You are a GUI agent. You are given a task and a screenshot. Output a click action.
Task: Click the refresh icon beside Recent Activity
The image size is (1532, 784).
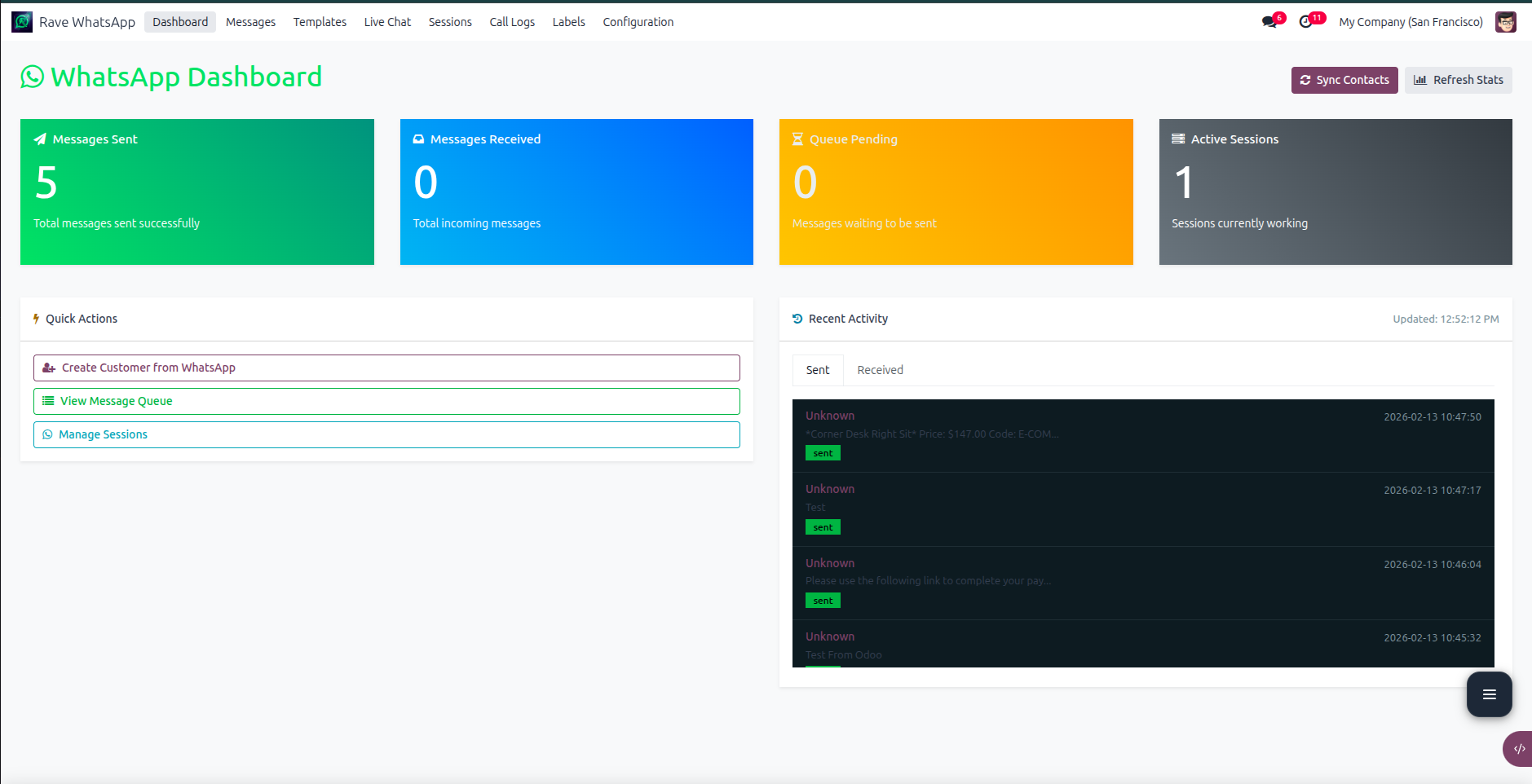coord(797,319)
